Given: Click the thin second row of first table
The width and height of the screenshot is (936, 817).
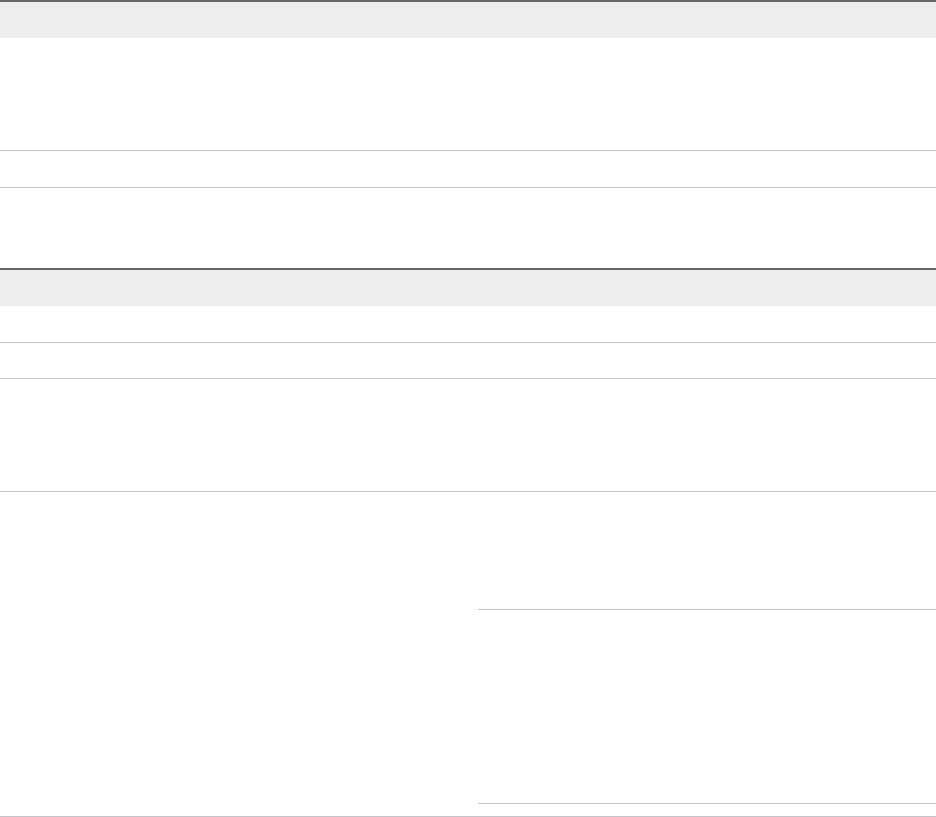Looking at the screenshot, I should click(468, 169).
